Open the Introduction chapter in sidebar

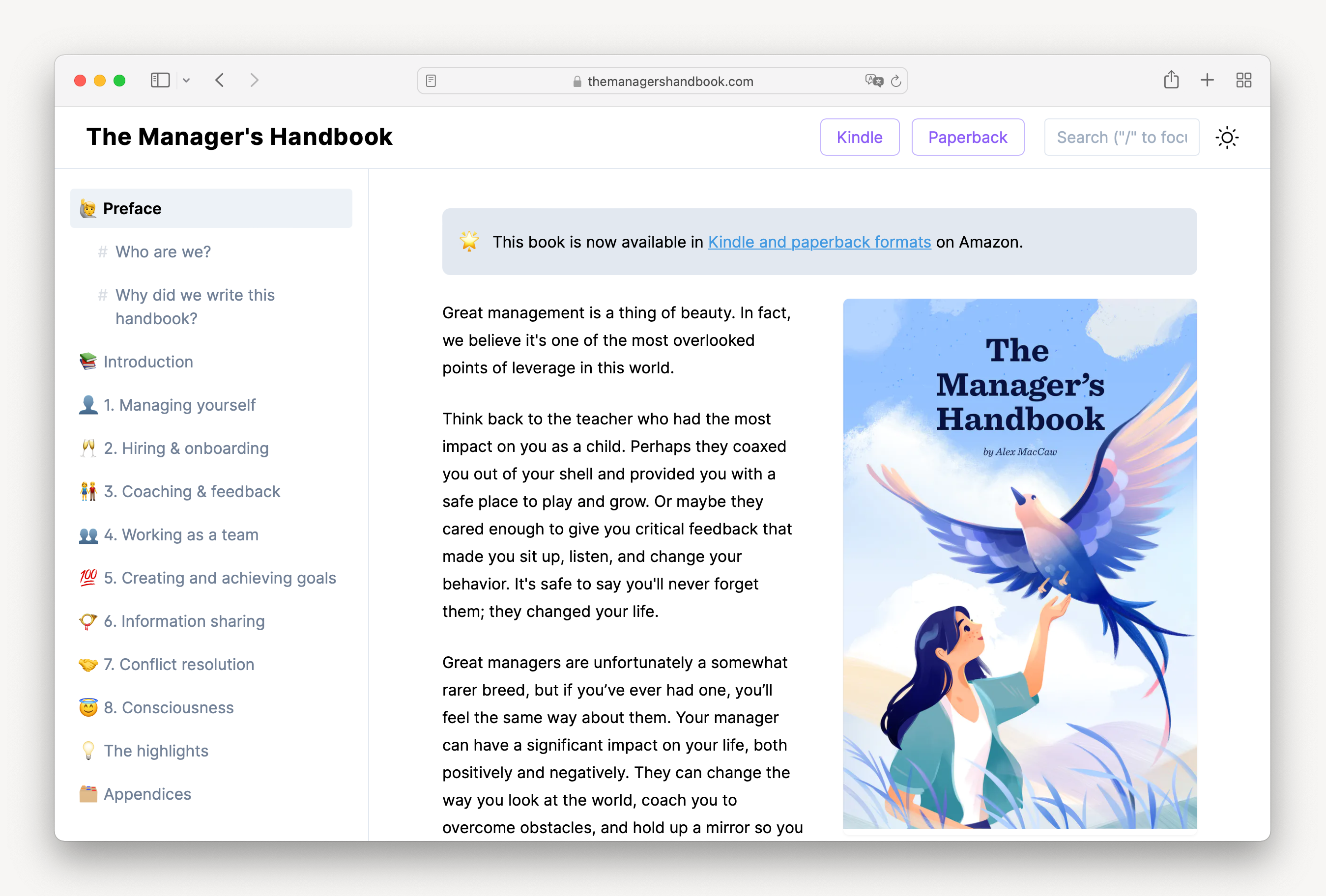tap(148, 362)
